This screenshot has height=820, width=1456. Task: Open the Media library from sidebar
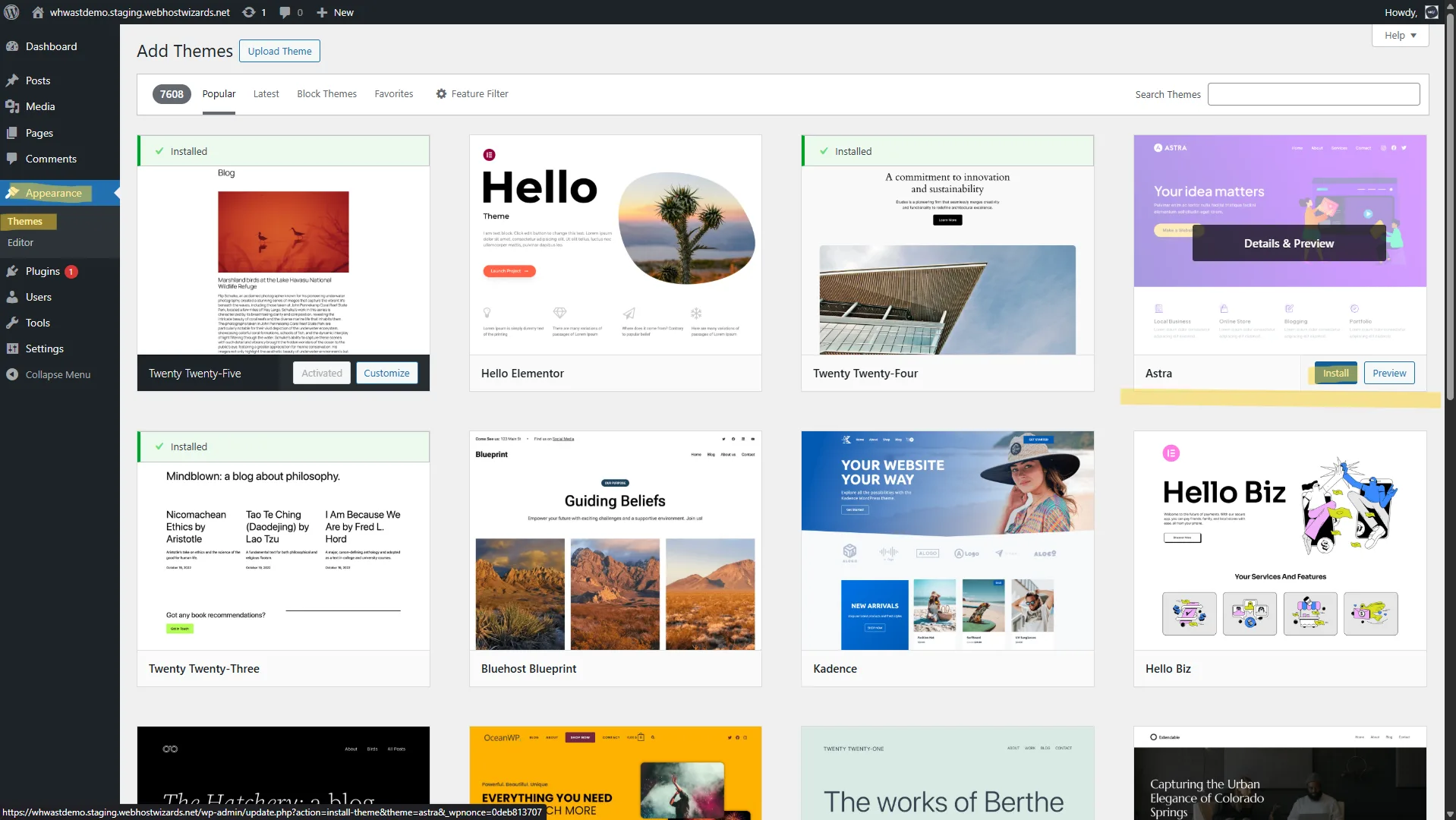[x=39, y=106]
